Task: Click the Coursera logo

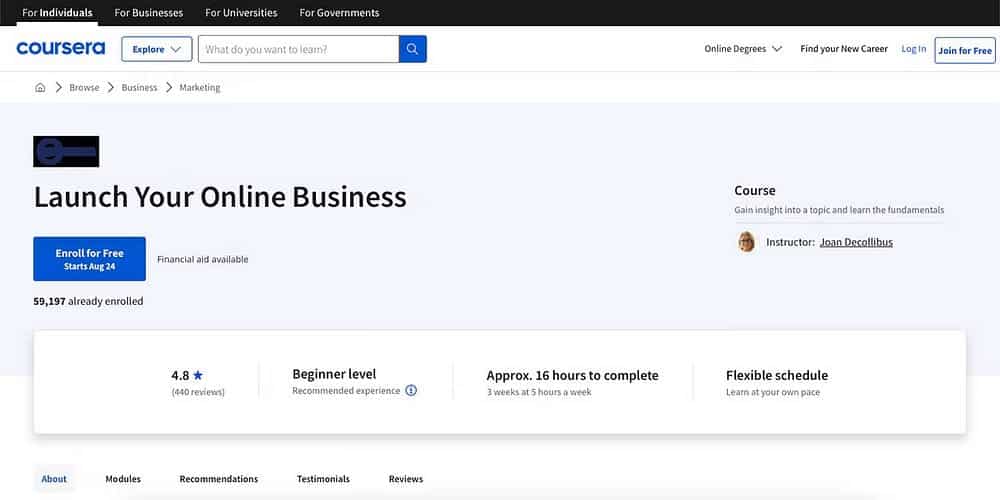Action: tap(61, 49)
